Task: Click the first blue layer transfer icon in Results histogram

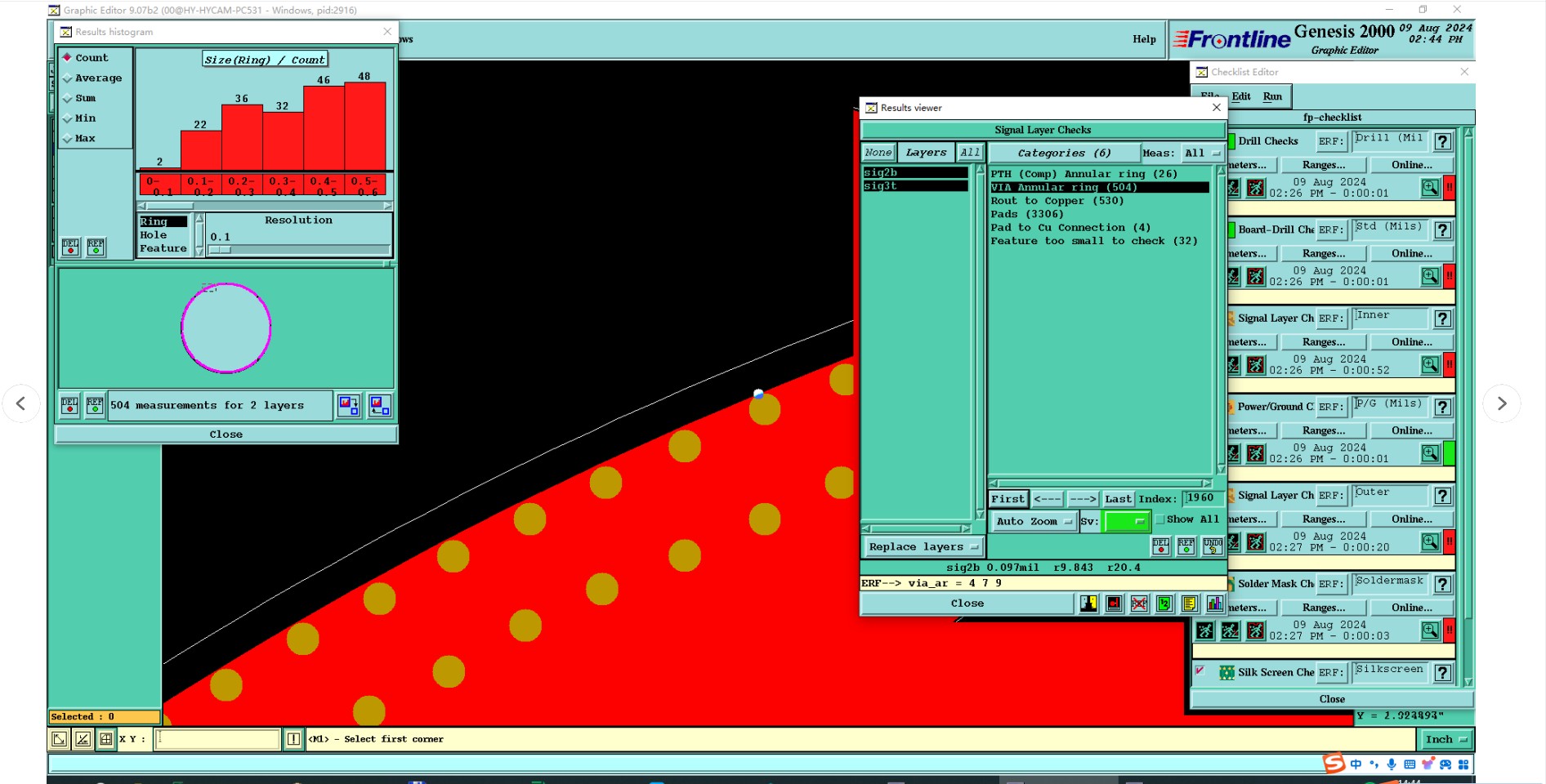Action: (x=349, y=405)
